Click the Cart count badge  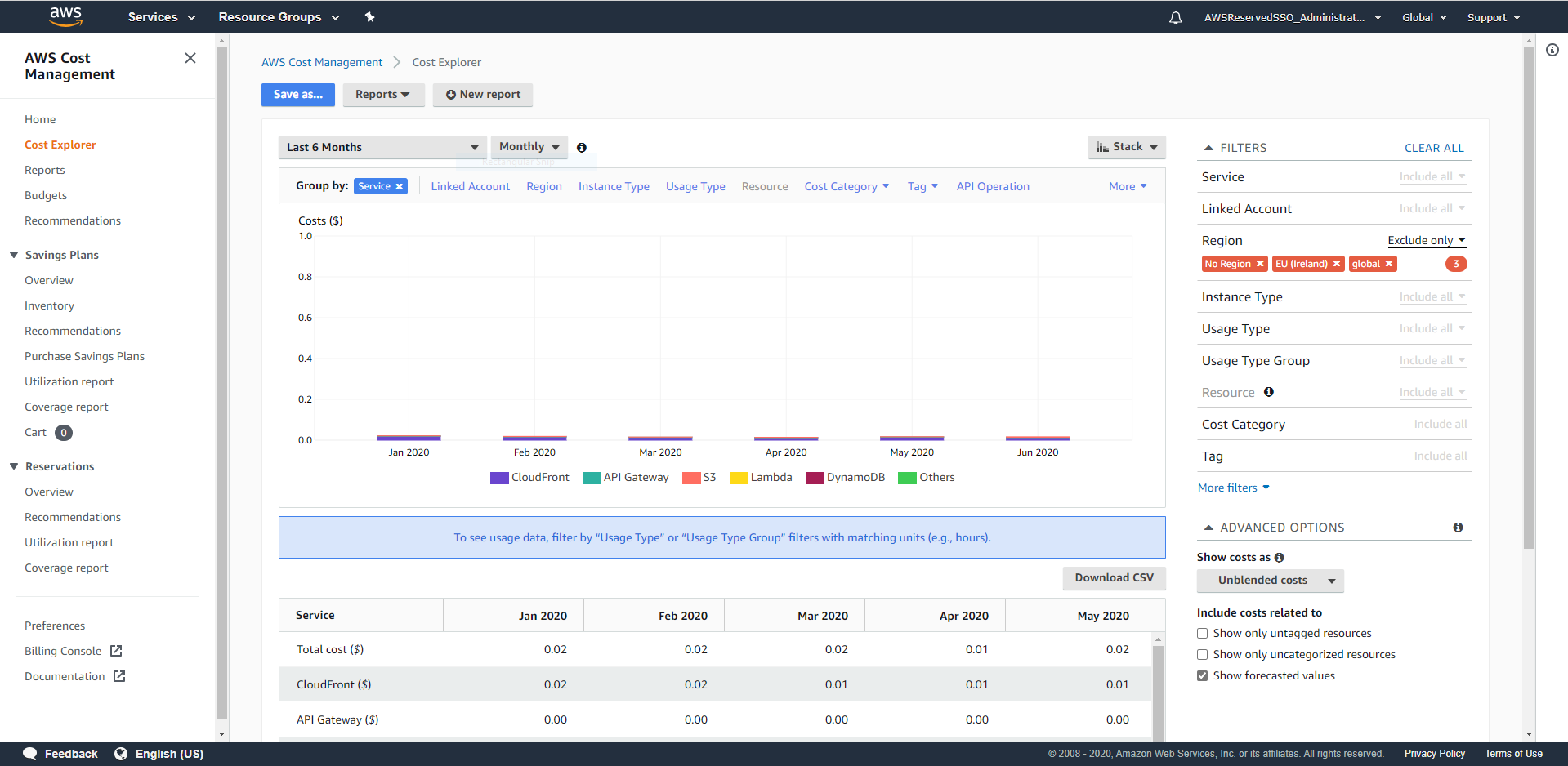(64, 433)
